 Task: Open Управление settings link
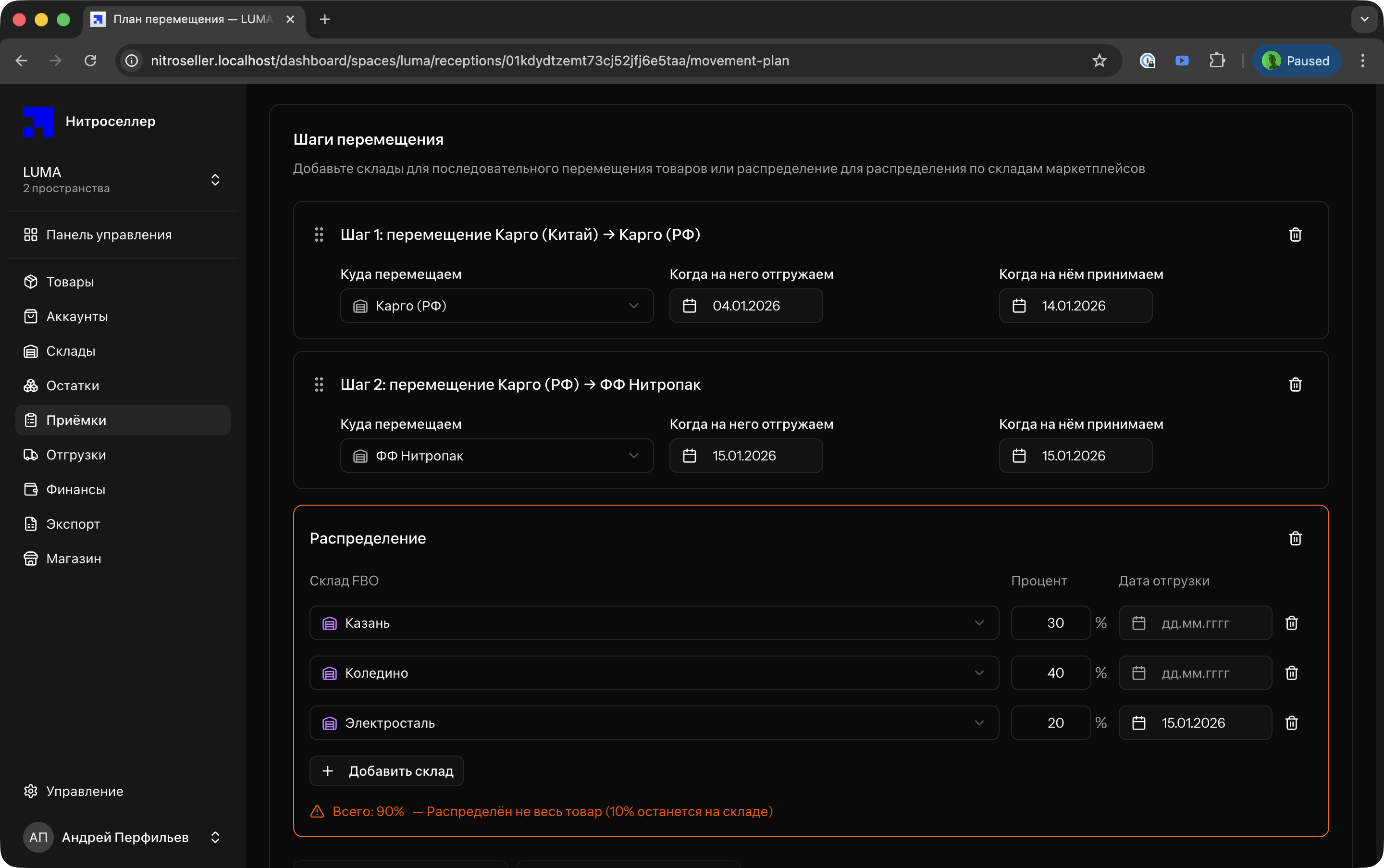tap(85, 791)
